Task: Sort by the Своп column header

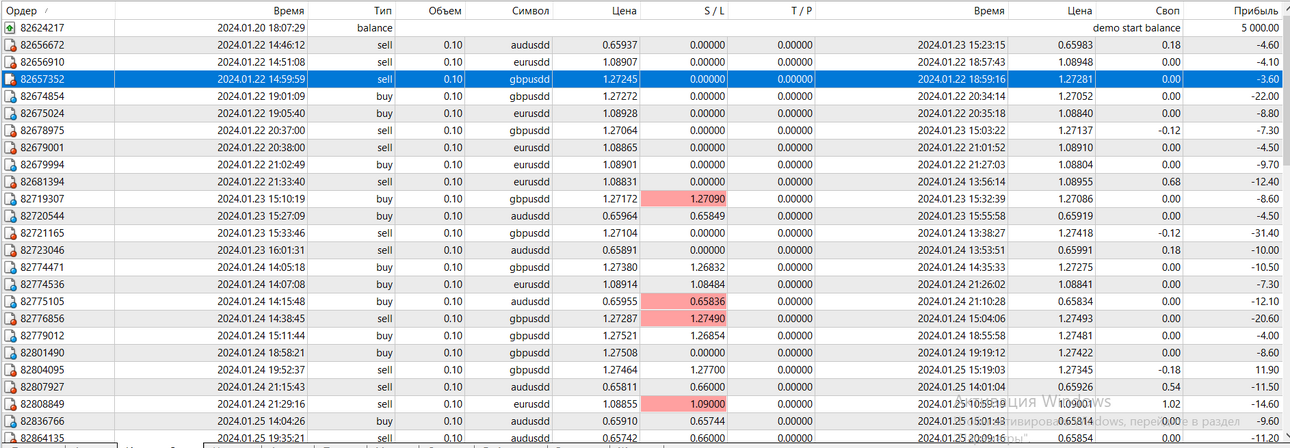Action: [1141, 10]
